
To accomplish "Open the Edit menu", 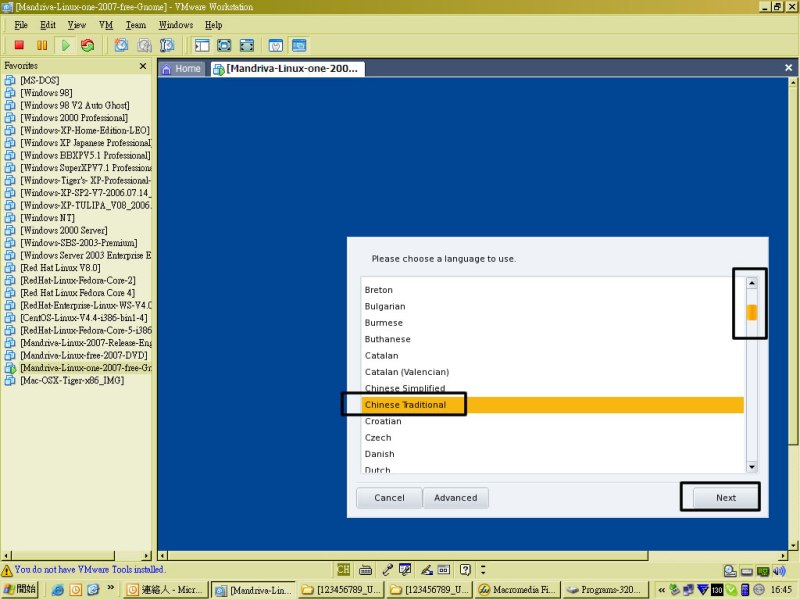I will pos(48,25).
